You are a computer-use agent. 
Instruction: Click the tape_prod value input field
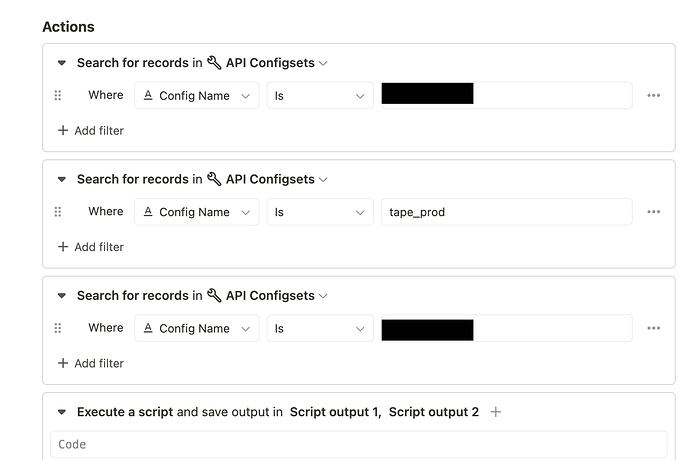pyautogui.click(x=506, y=212)
